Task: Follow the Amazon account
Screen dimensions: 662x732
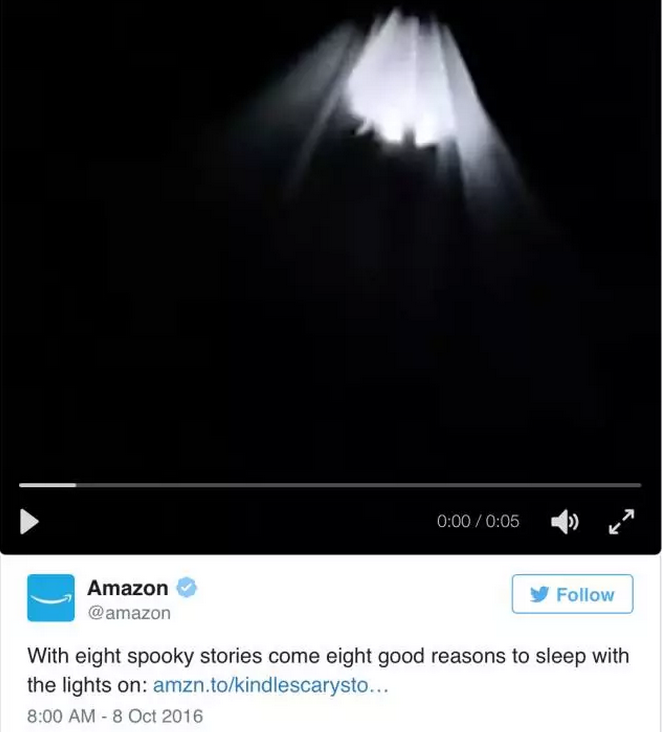Action: 572,594
